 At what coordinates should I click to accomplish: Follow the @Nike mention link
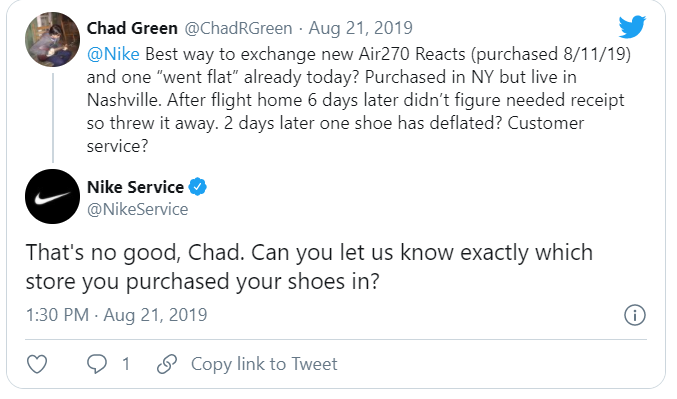(113, 54)
